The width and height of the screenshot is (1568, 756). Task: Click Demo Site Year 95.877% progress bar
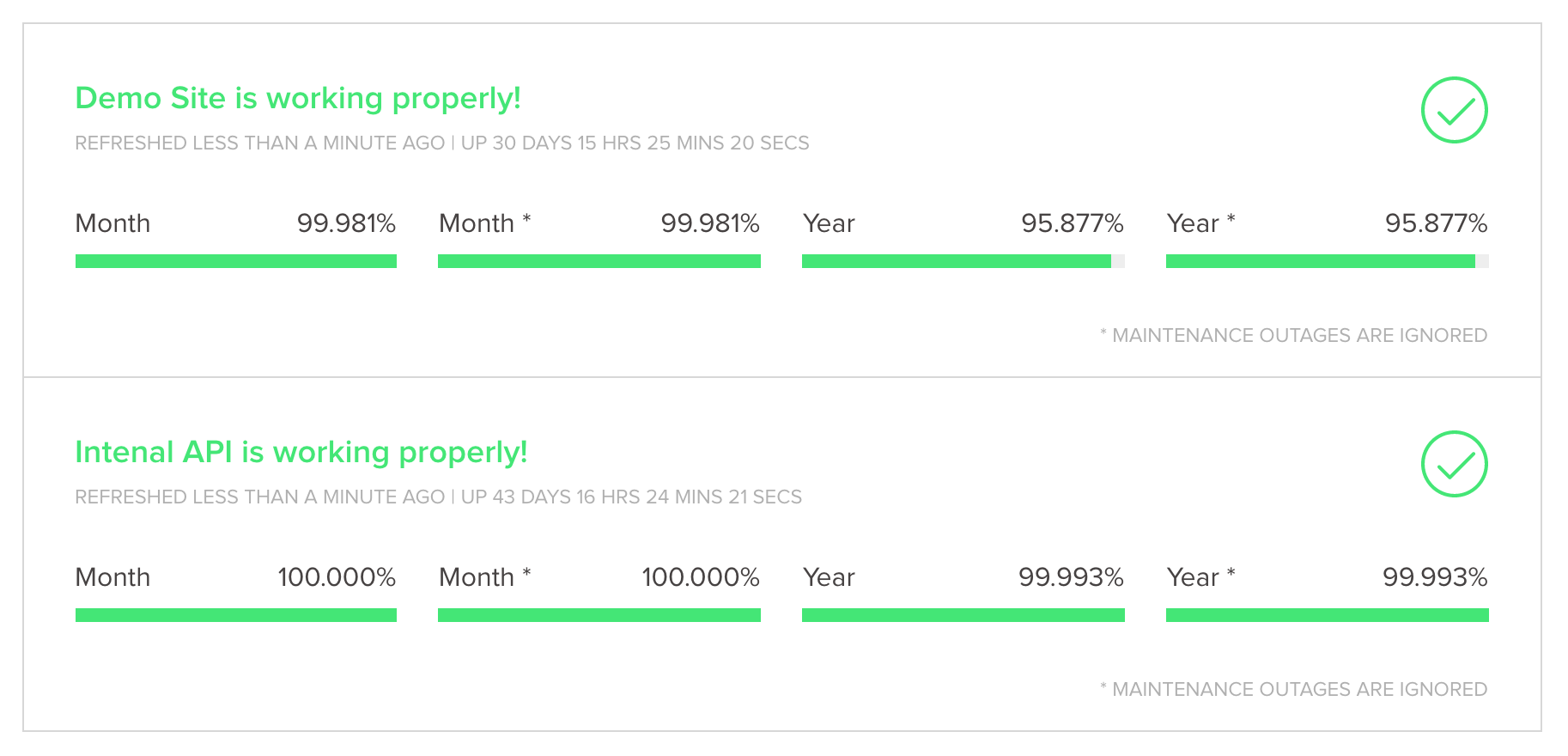coord(963,261)
